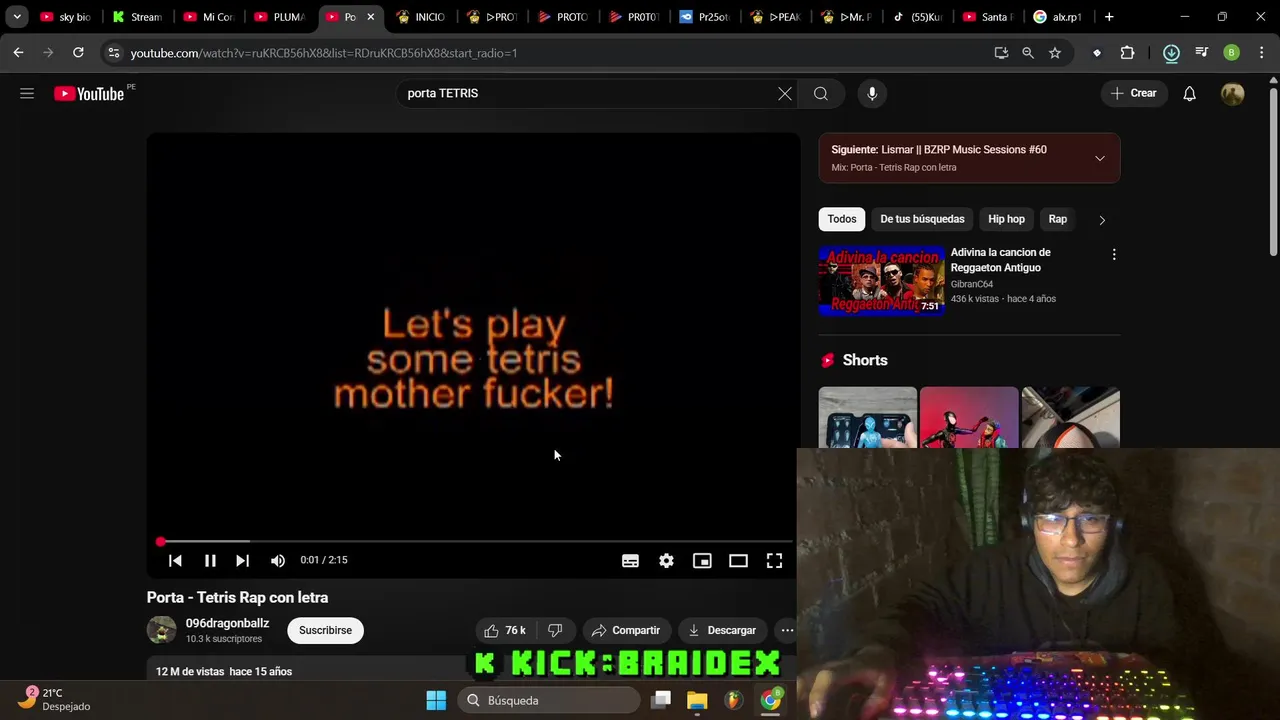Open the first Shorts thumbnail
1280x720 pixels.
tap(868, 418)
